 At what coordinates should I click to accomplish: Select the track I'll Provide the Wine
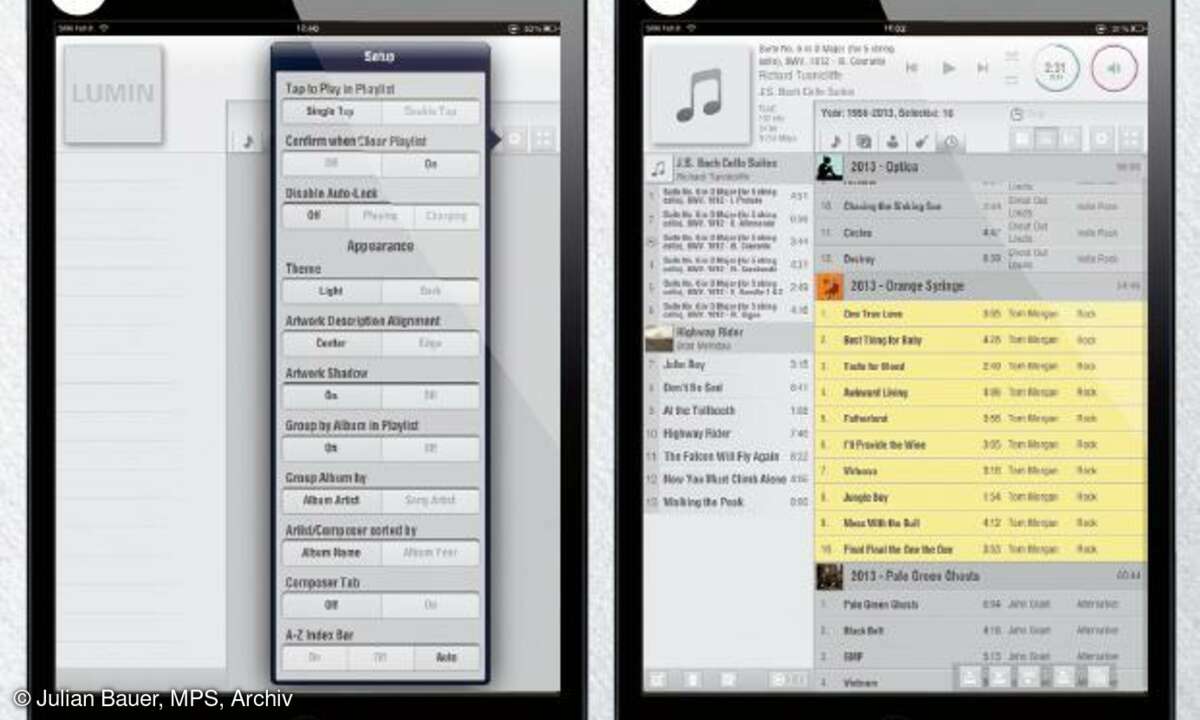coord(980,445)
